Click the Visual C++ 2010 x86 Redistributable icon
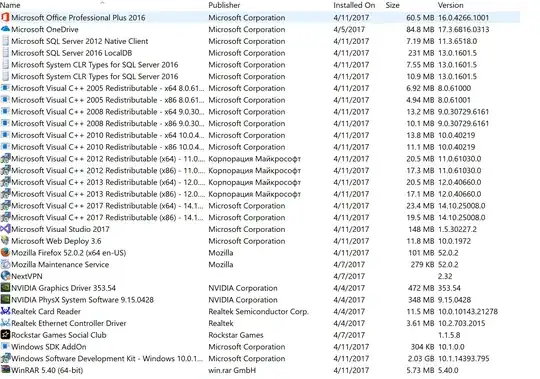The image size is (540, 379). (5, 147)
